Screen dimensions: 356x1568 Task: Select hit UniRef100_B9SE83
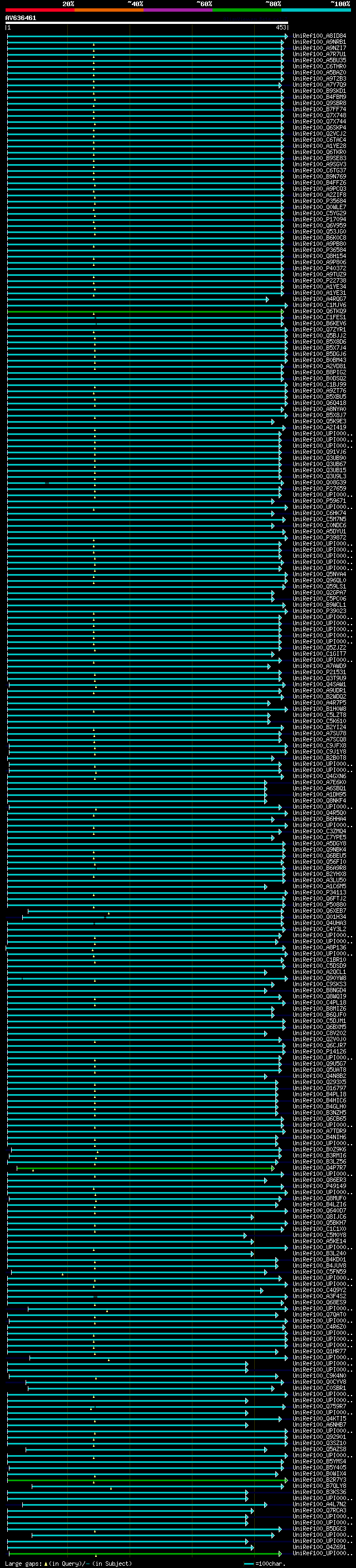319,159
